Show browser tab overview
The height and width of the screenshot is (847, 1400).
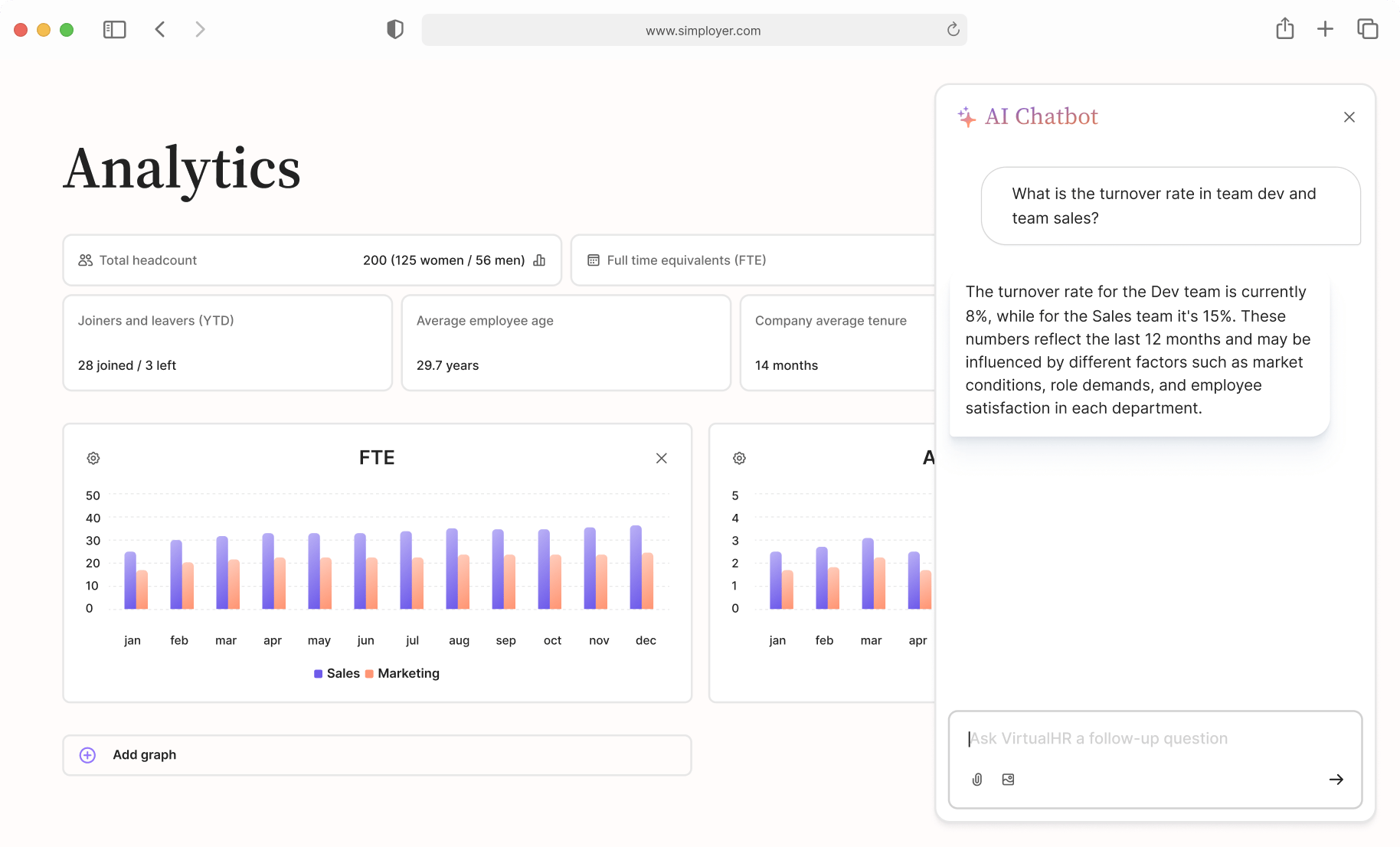pyautogui.click(x=1367, y=30)
